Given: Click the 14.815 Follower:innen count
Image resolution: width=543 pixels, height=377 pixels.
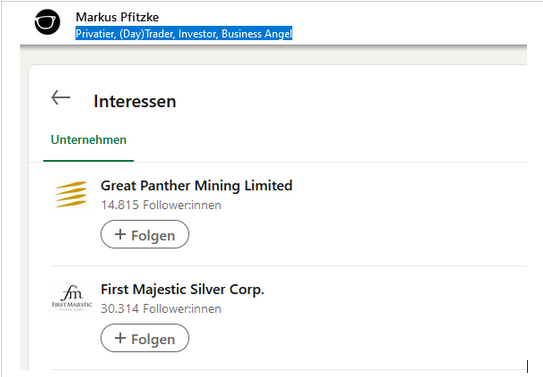Looking at the screenshot, I should pos(161,205).
